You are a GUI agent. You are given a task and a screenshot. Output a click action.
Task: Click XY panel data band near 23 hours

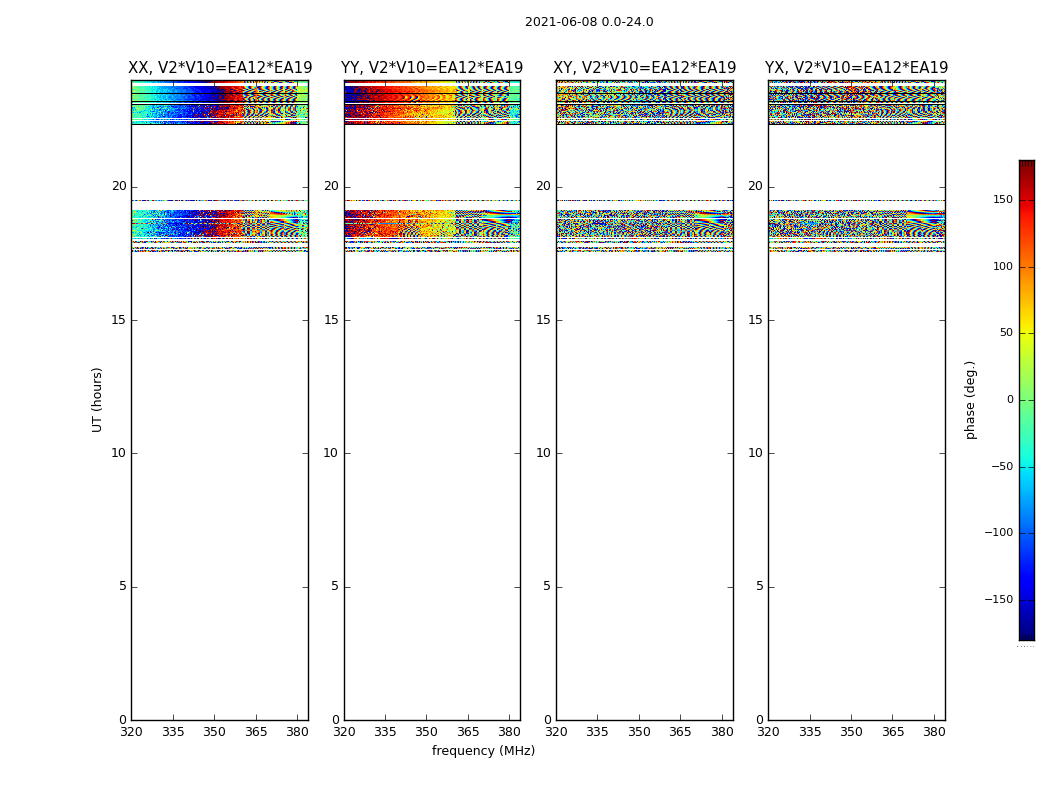(644, 103)
